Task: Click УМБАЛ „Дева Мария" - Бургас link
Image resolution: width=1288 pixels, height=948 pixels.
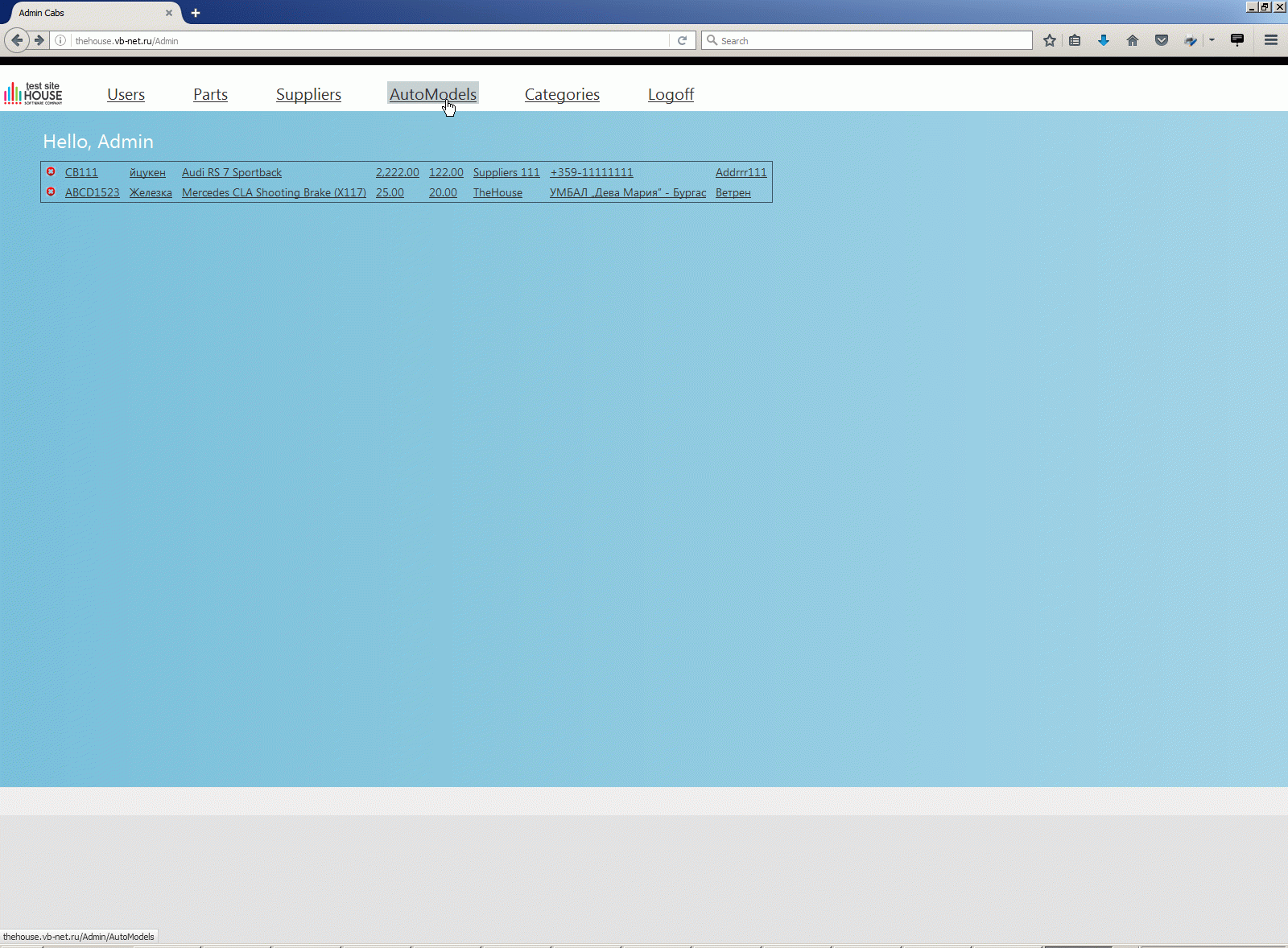Action: [628, 192]
